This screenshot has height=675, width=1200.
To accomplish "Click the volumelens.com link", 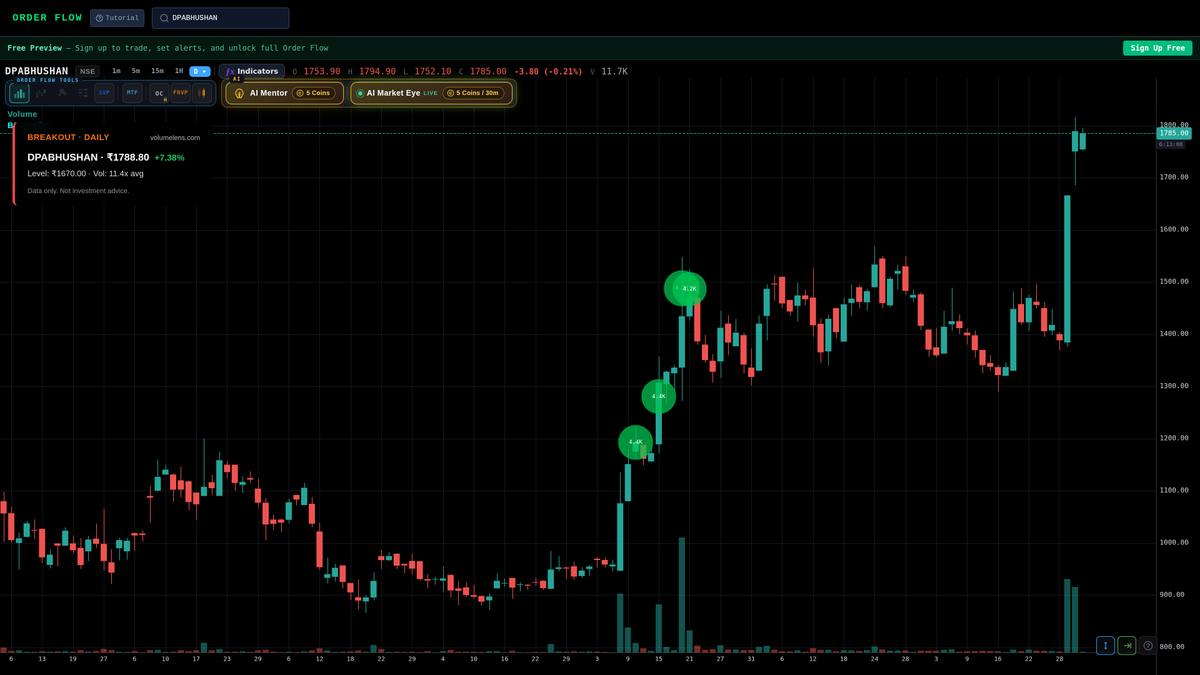I will pos(175,137).
